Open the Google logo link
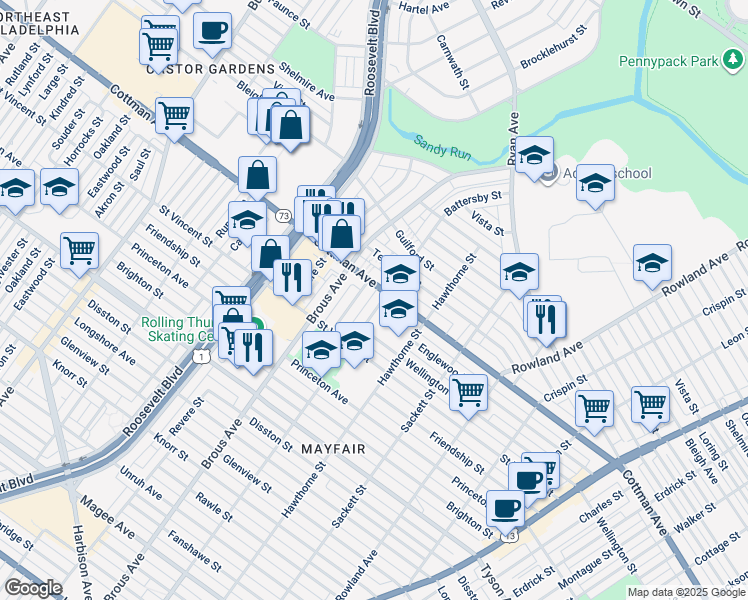 coord(33,589)
